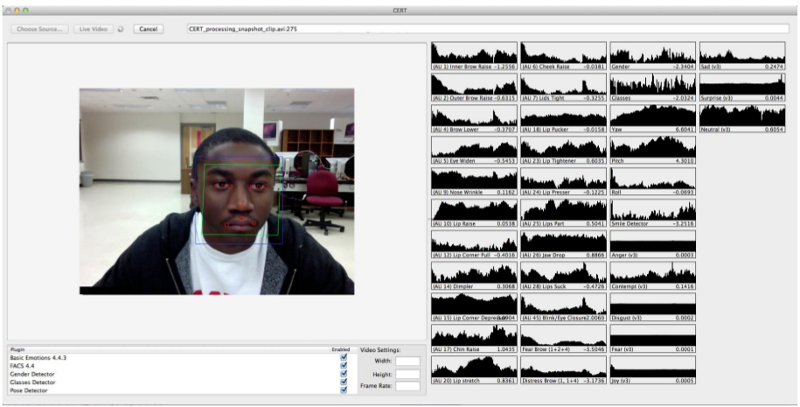The image size is (800, 407).
Task: Select the AU 9 Nose Wrinkle graph
Action: 474,182
